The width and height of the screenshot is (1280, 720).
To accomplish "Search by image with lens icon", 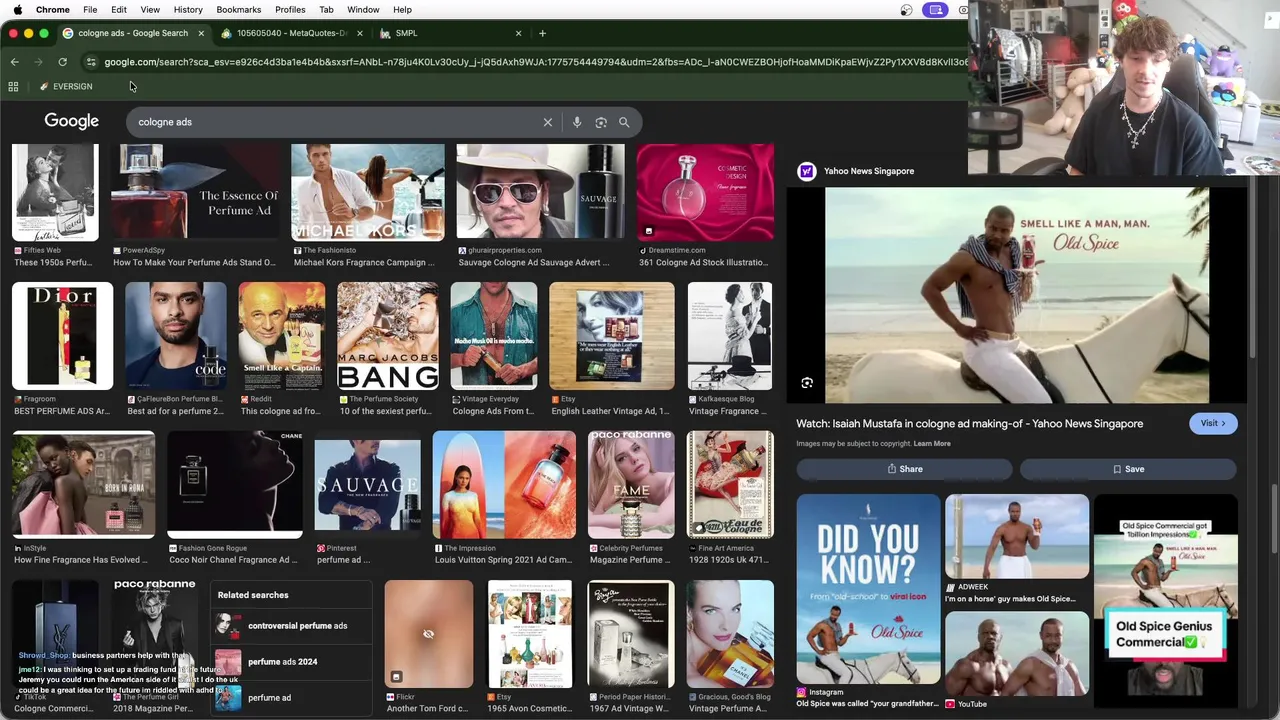I will [x=601, y=122].
